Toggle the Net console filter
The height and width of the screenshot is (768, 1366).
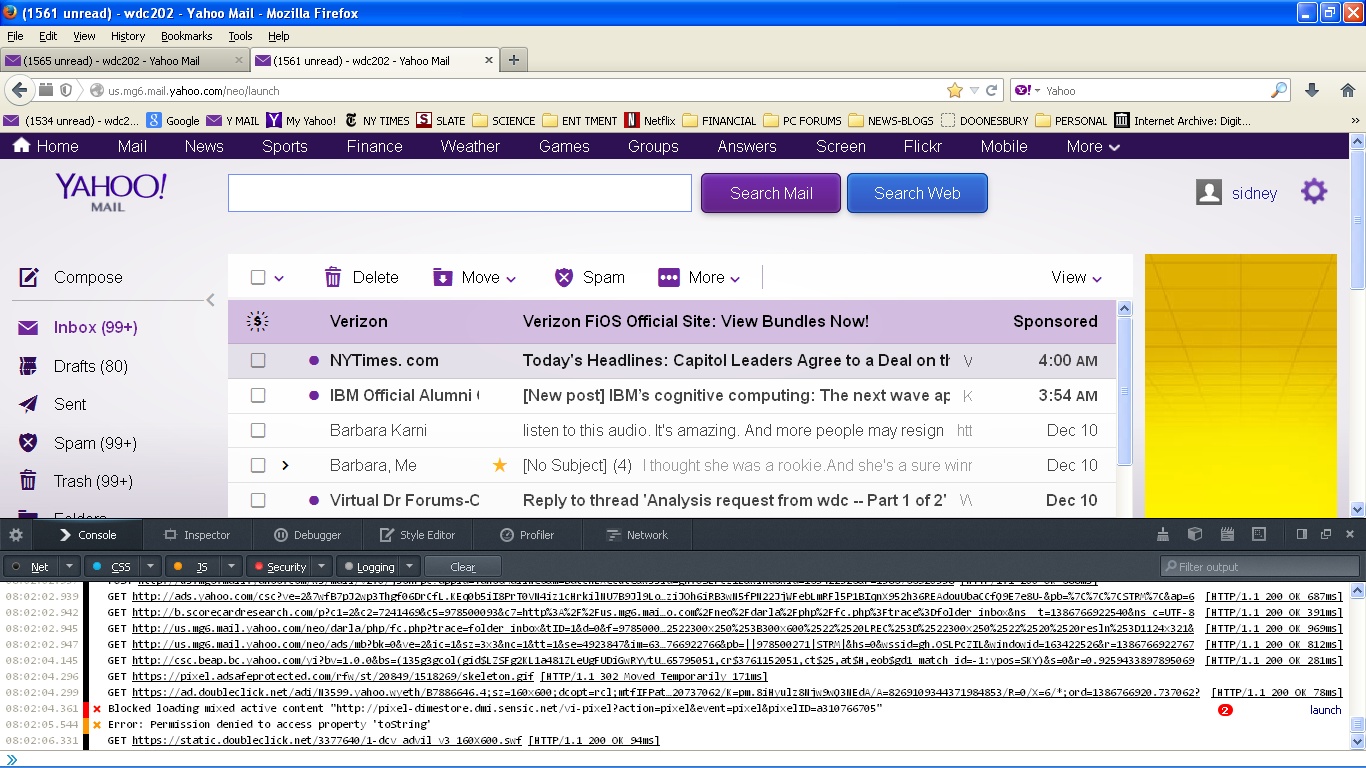pyautogui.click(x=32, y=567)
